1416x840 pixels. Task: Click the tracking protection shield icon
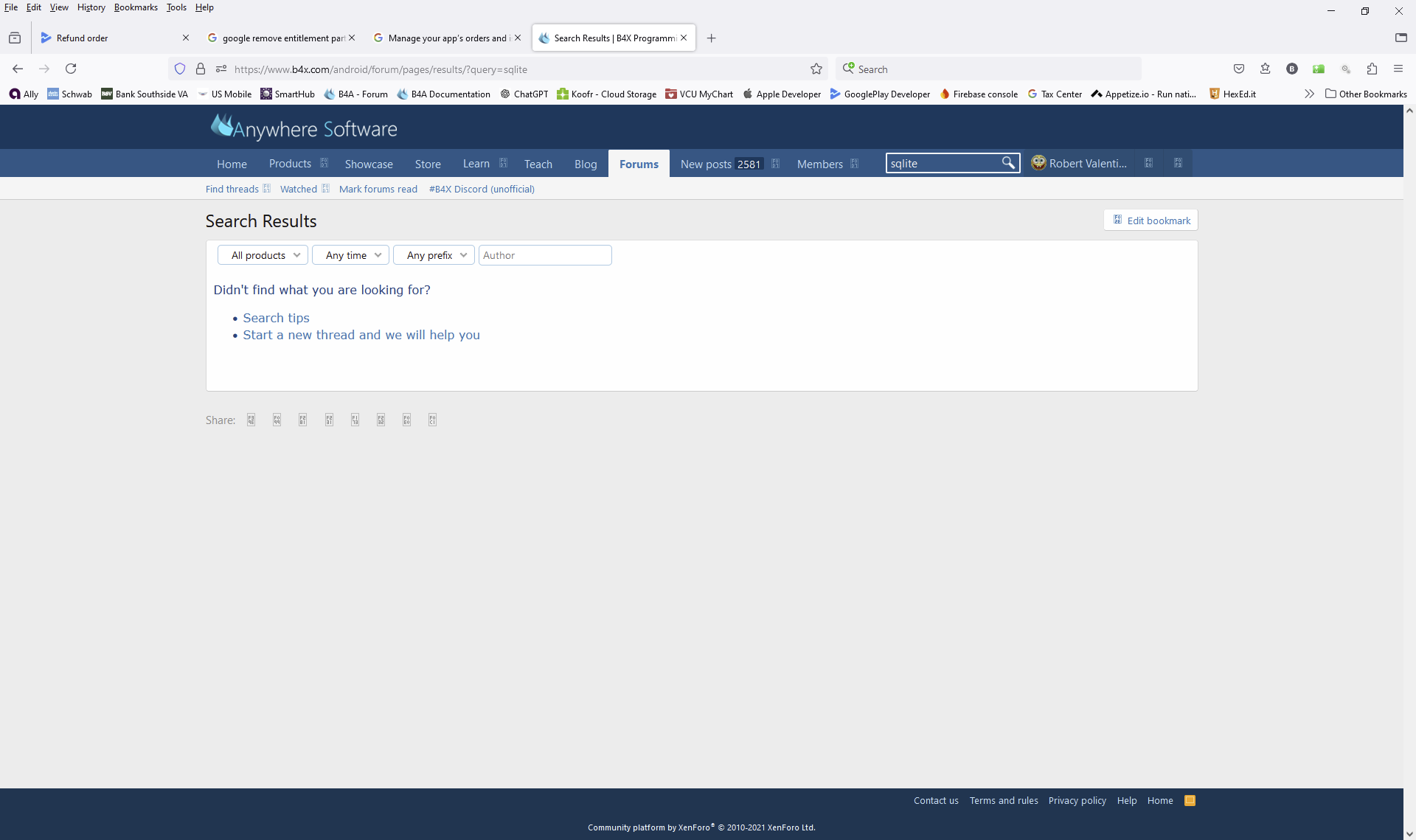(180, 69)
